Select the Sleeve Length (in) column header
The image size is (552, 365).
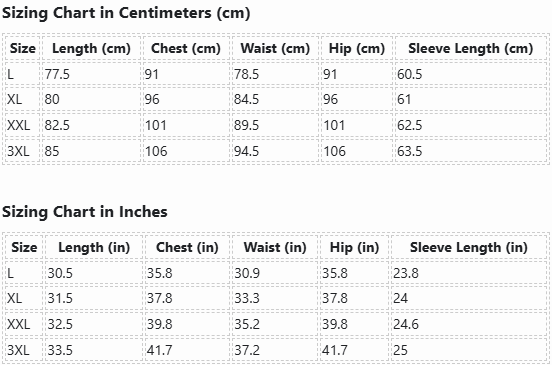tap(469, 247)
